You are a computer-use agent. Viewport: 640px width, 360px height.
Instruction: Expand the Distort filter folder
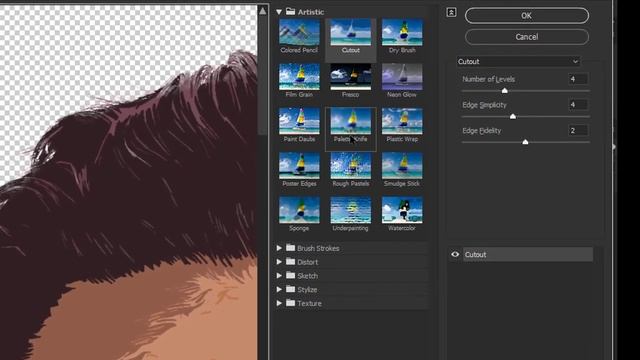click(x=279, y=262)
